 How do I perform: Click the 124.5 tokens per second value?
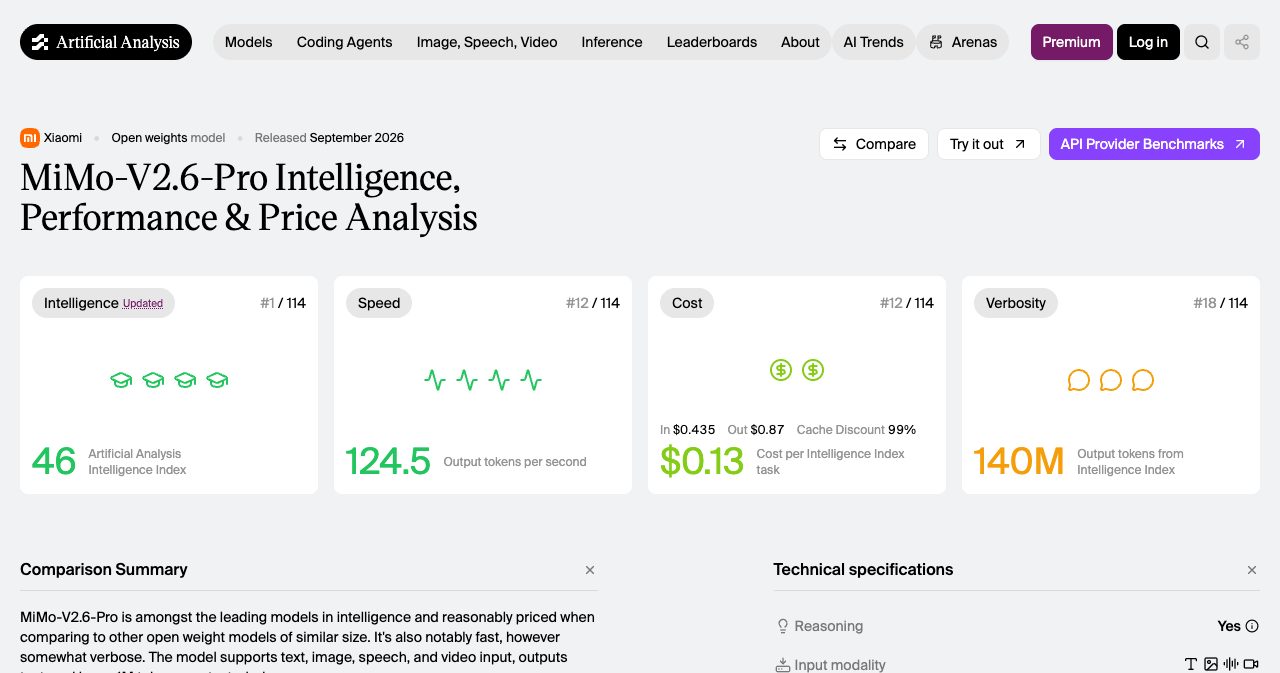pos(388,461)
